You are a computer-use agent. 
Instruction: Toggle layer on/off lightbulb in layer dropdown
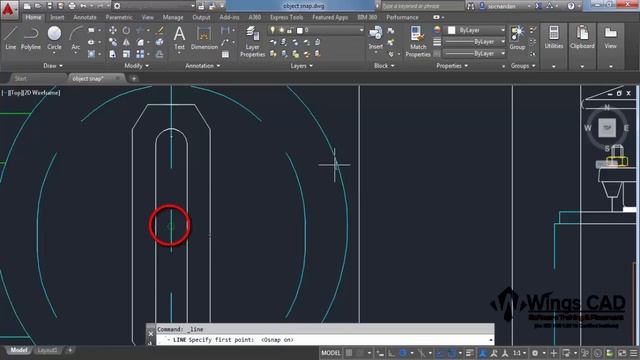[272, 30]
